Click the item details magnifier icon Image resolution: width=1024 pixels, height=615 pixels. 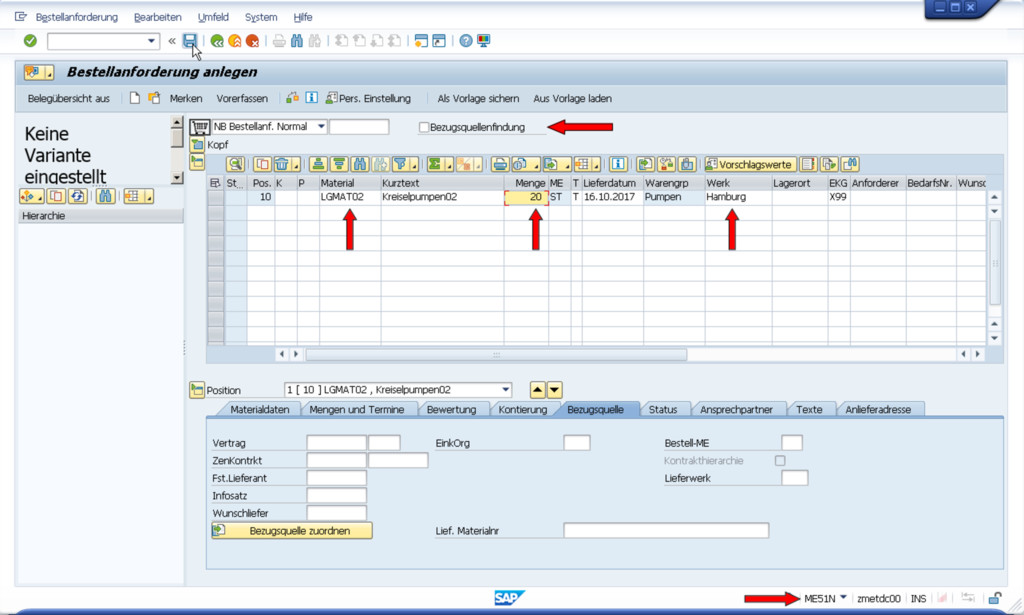point(235,164)
